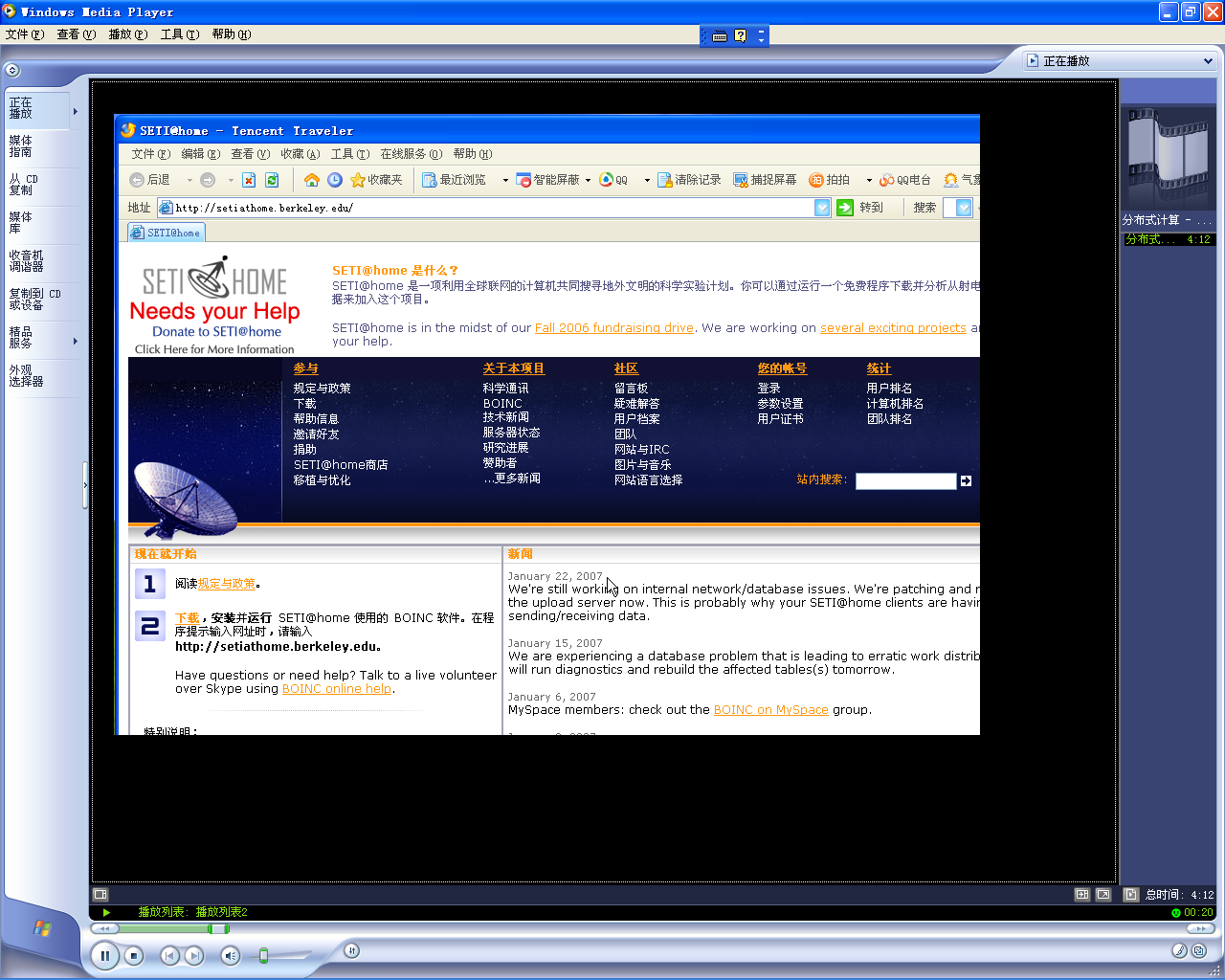Click the language bar help icon
The height and width of the screenshot is (980, 1225).
pyautogui.click(x=740, y=36)
